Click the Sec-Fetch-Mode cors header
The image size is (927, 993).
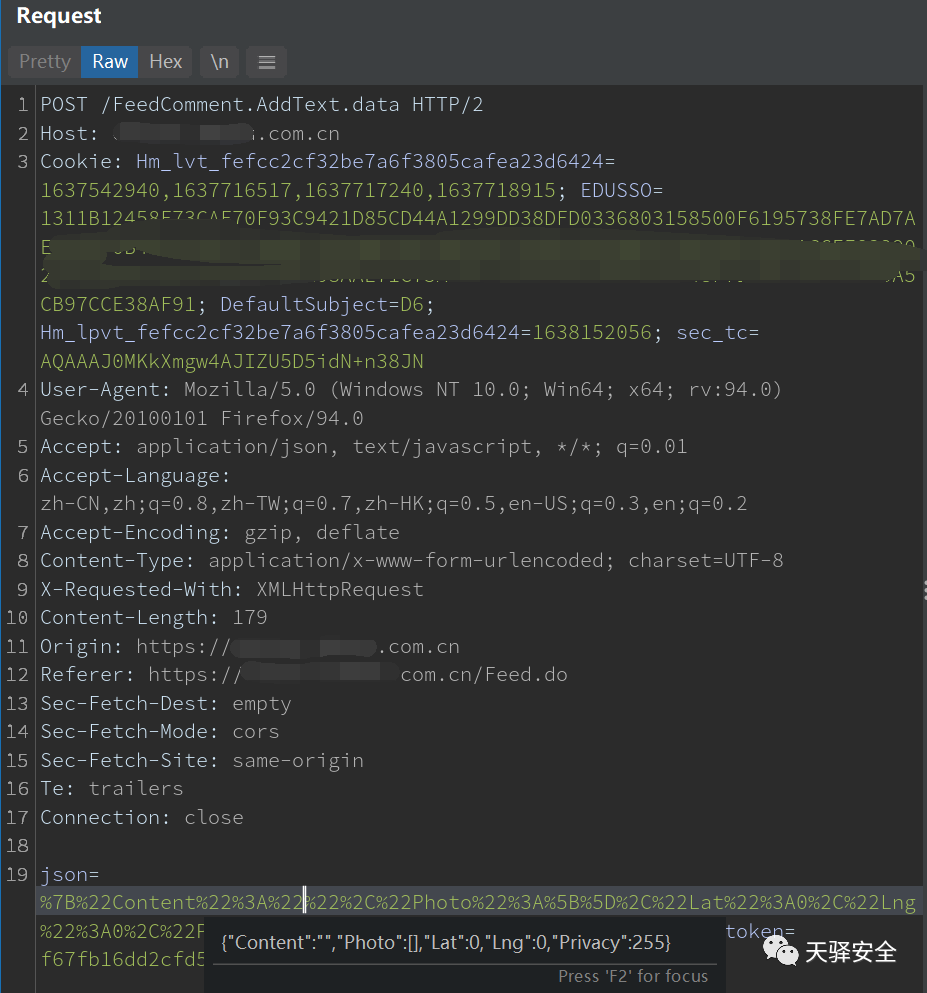point(159,732)
